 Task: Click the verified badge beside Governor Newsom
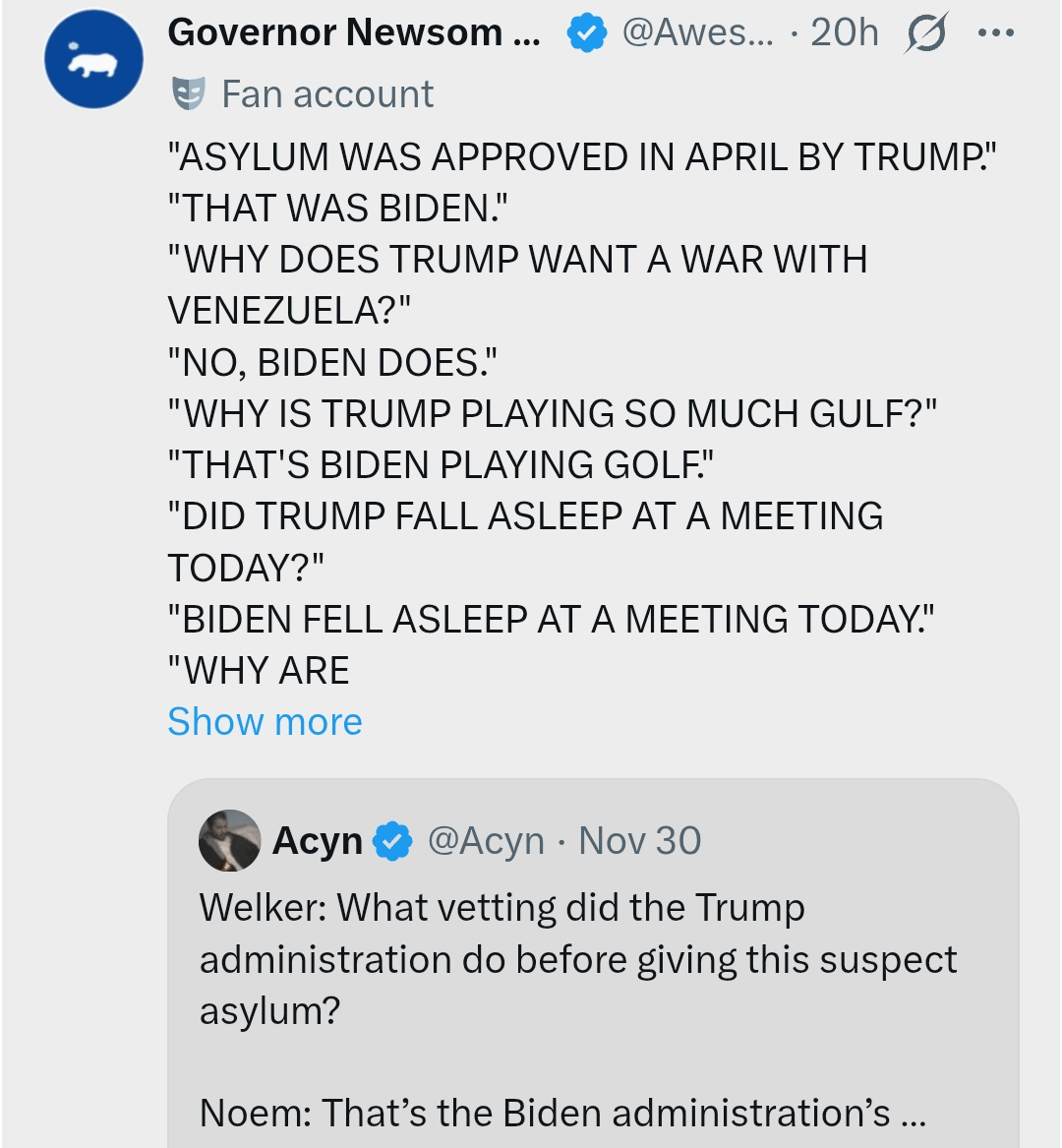[586, 33]
